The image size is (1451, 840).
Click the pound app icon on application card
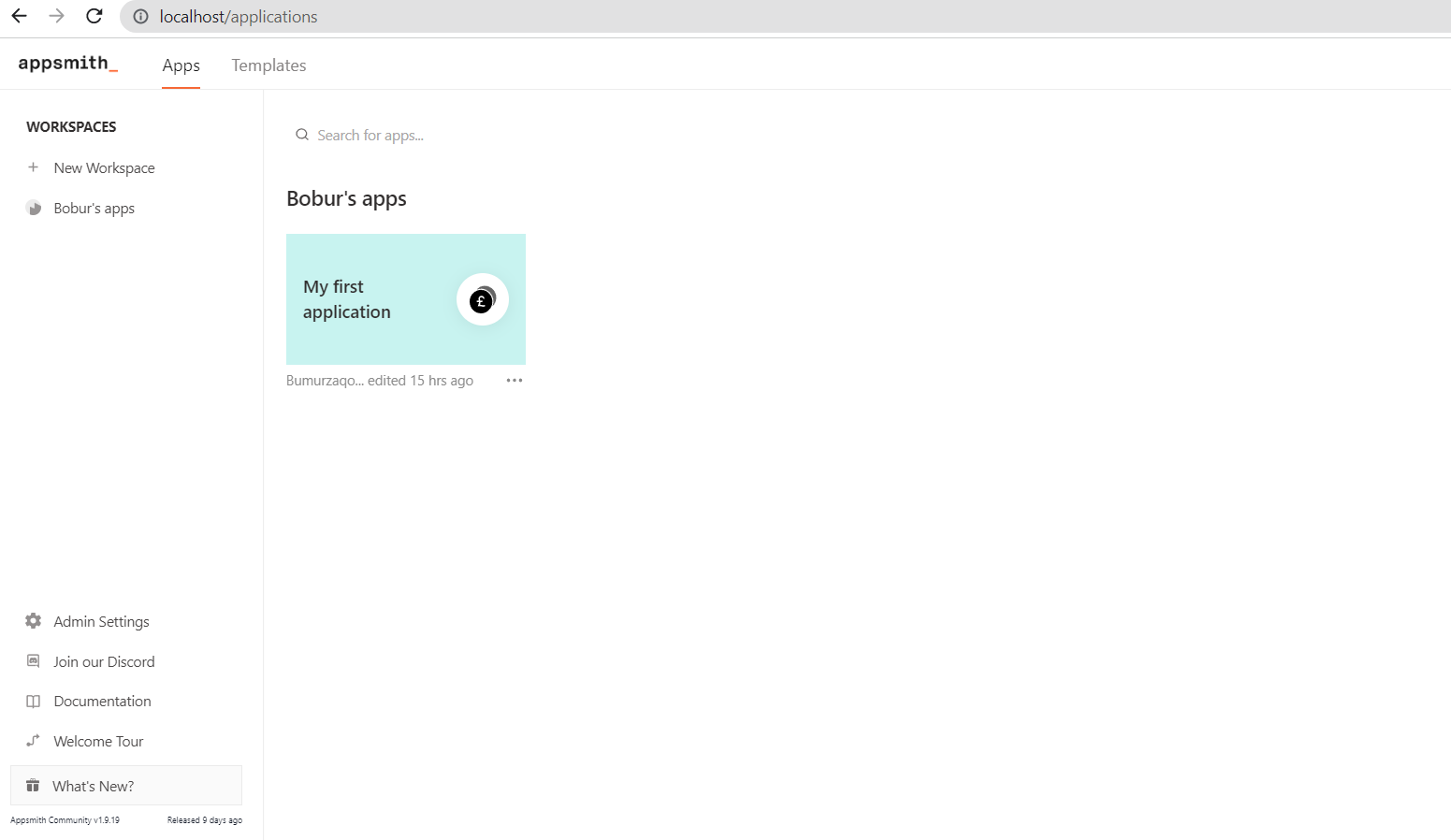(482, 299)
